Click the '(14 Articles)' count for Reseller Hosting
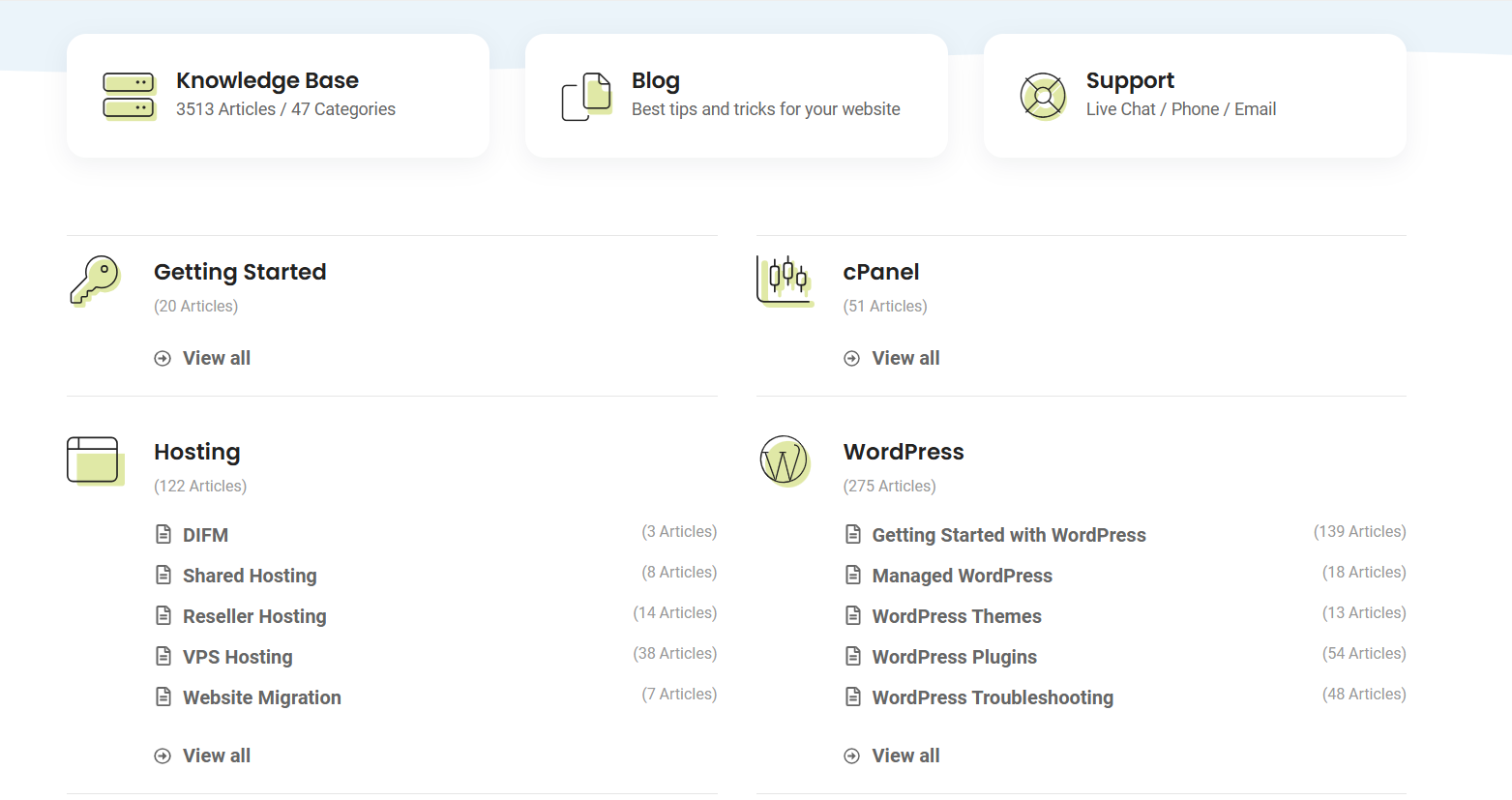The height and width of the screenshot is (800, 1512). [675, 612]
